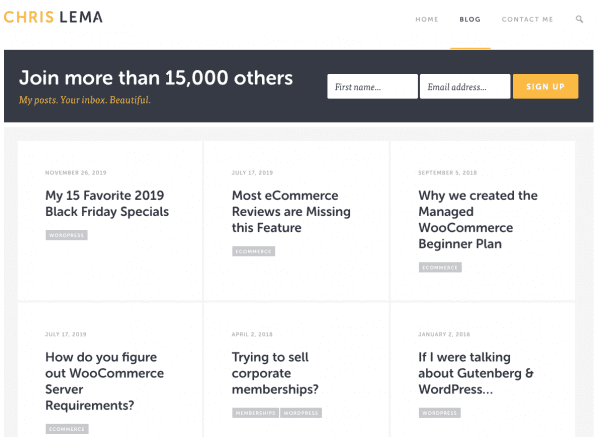The width and height of the screenshot is (600, 437).
Task: Open post Most eCommerce Reviews are Missing this Feature
Action: point(291,212)
